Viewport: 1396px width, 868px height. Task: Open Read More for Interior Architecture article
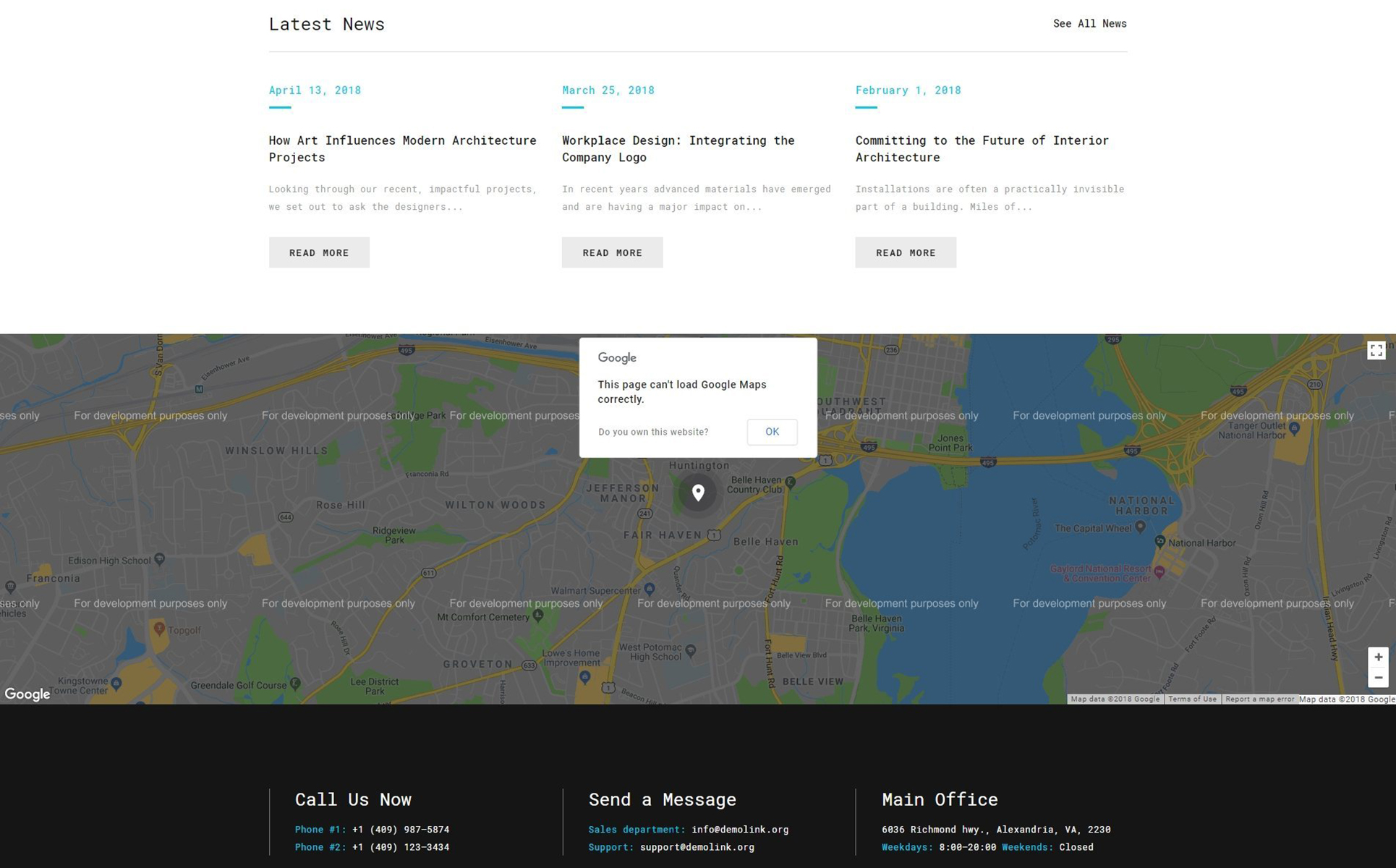point(906,252)
